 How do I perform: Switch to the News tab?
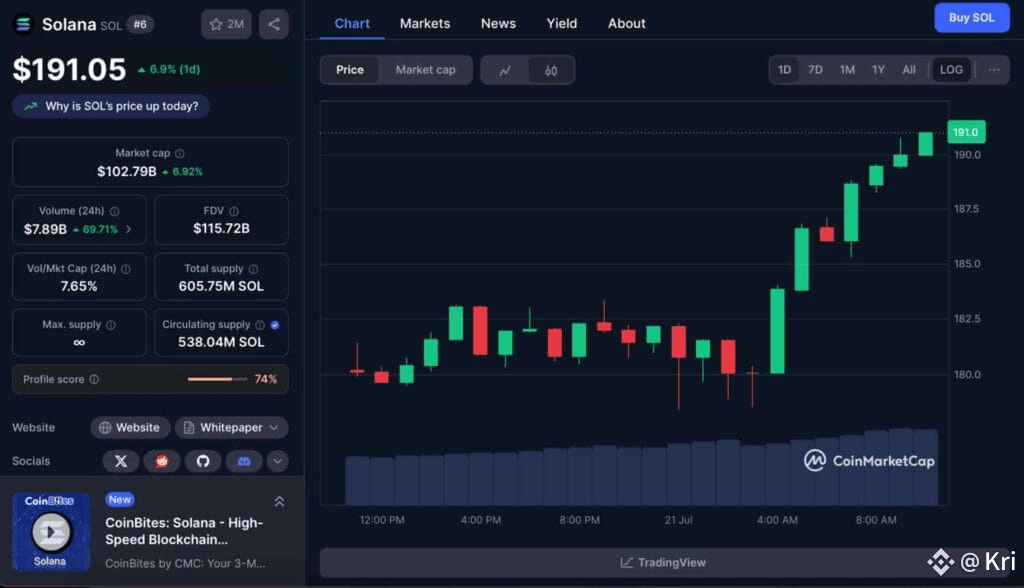point(498,24)
